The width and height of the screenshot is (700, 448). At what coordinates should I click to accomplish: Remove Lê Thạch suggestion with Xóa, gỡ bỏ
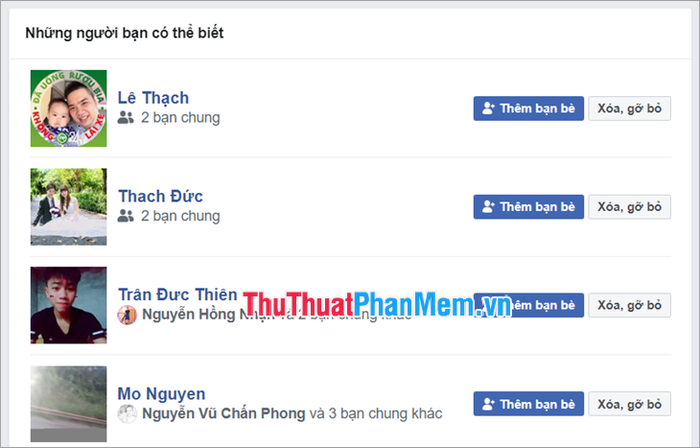[x=629, y=108]
